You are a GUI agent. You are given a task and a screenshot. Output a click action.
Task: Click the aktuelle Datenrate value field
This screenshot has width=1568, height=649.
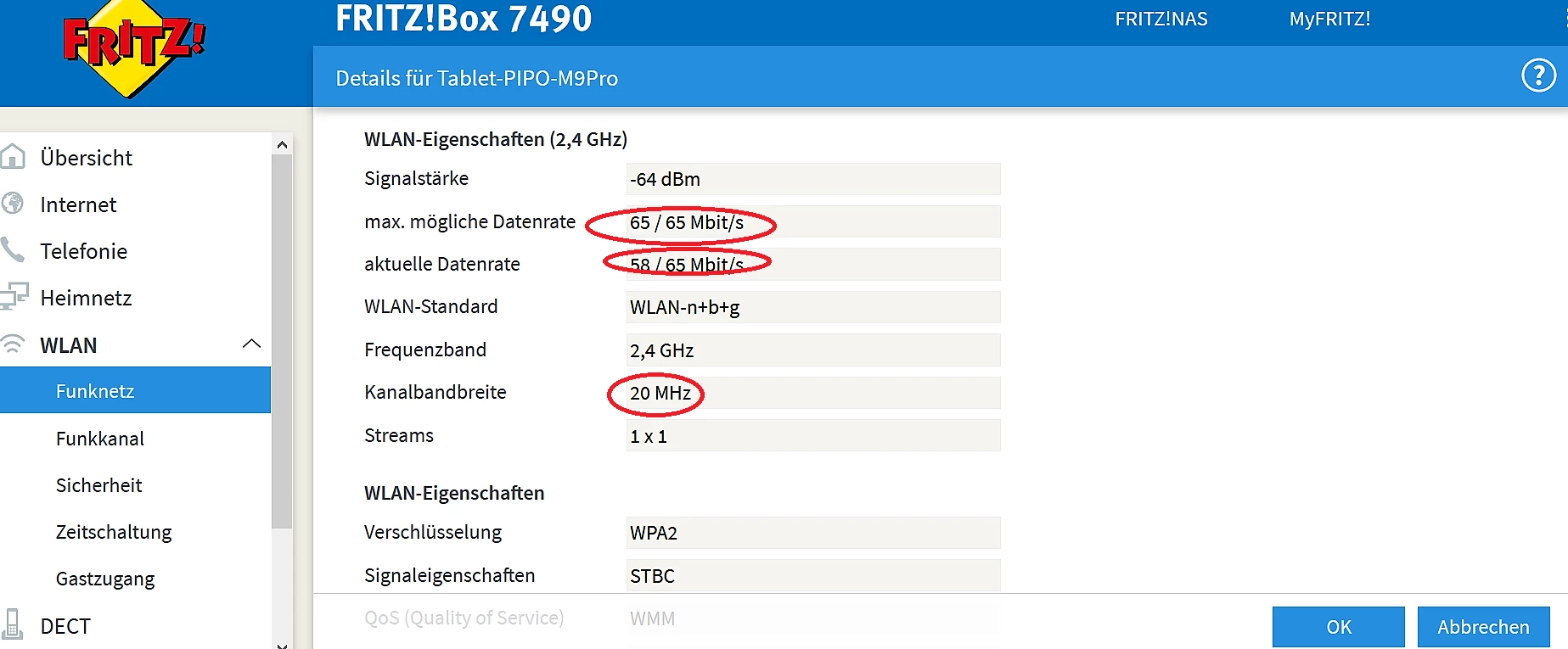813,264
